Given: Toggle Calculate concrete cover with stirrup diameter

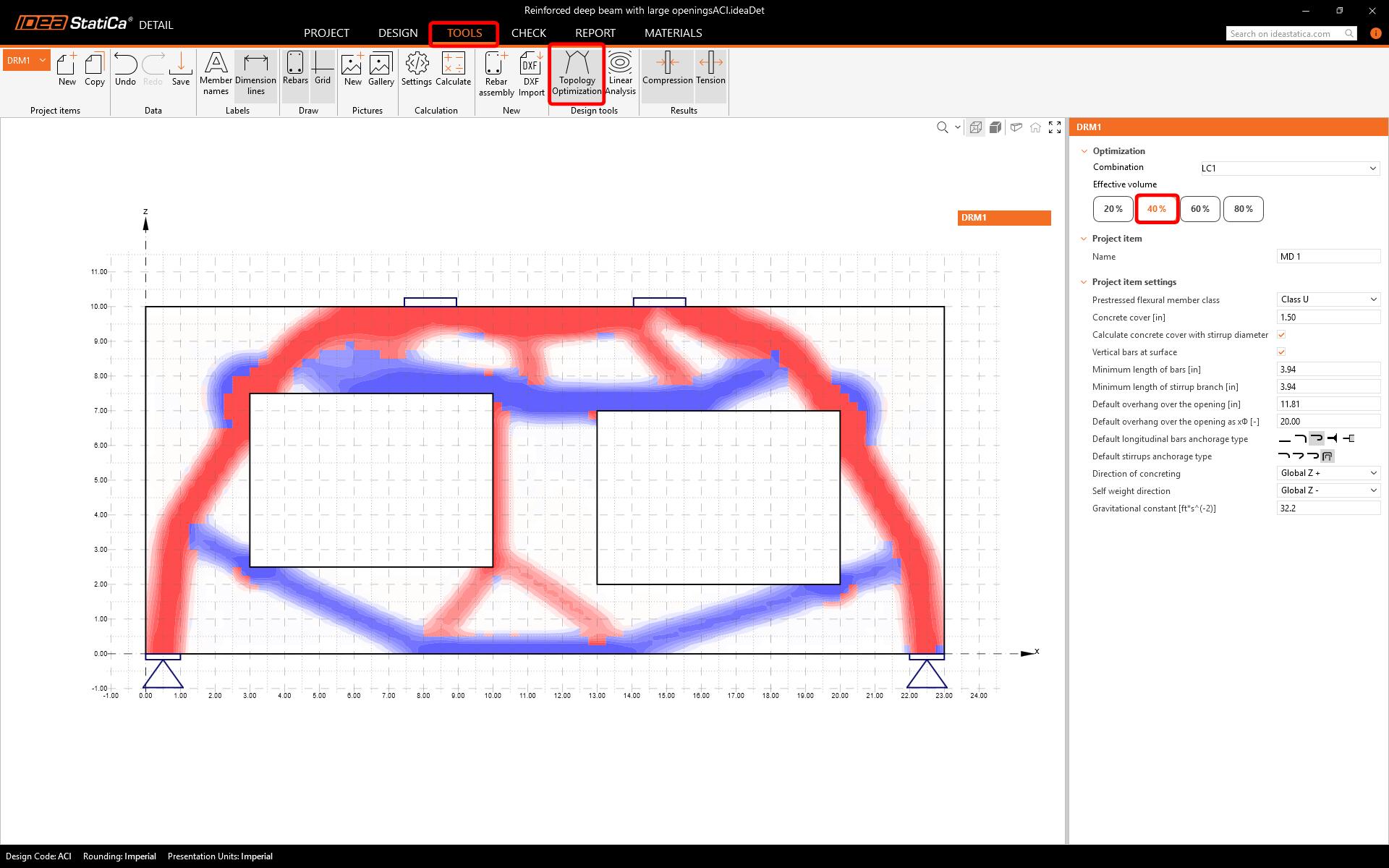Looking at the screenshot, I should (1281, 335).
